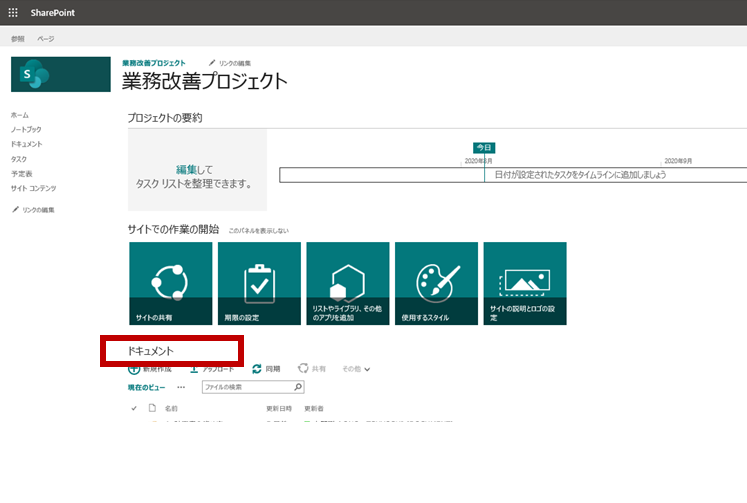Click the SharePoint site logo
747x503 pixels.
(x=61, y=74)
